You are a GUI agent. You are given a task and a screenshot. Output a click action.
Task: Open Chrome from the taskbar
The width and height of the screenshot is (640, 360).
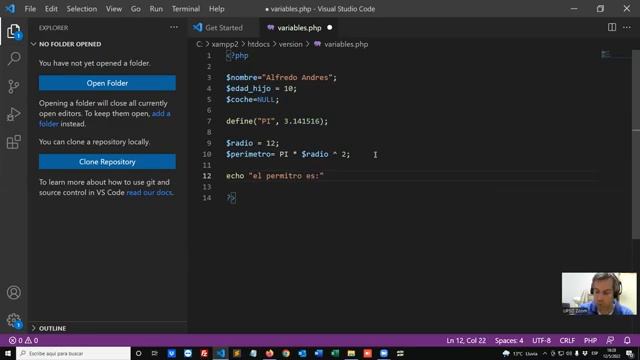(286, 353)
